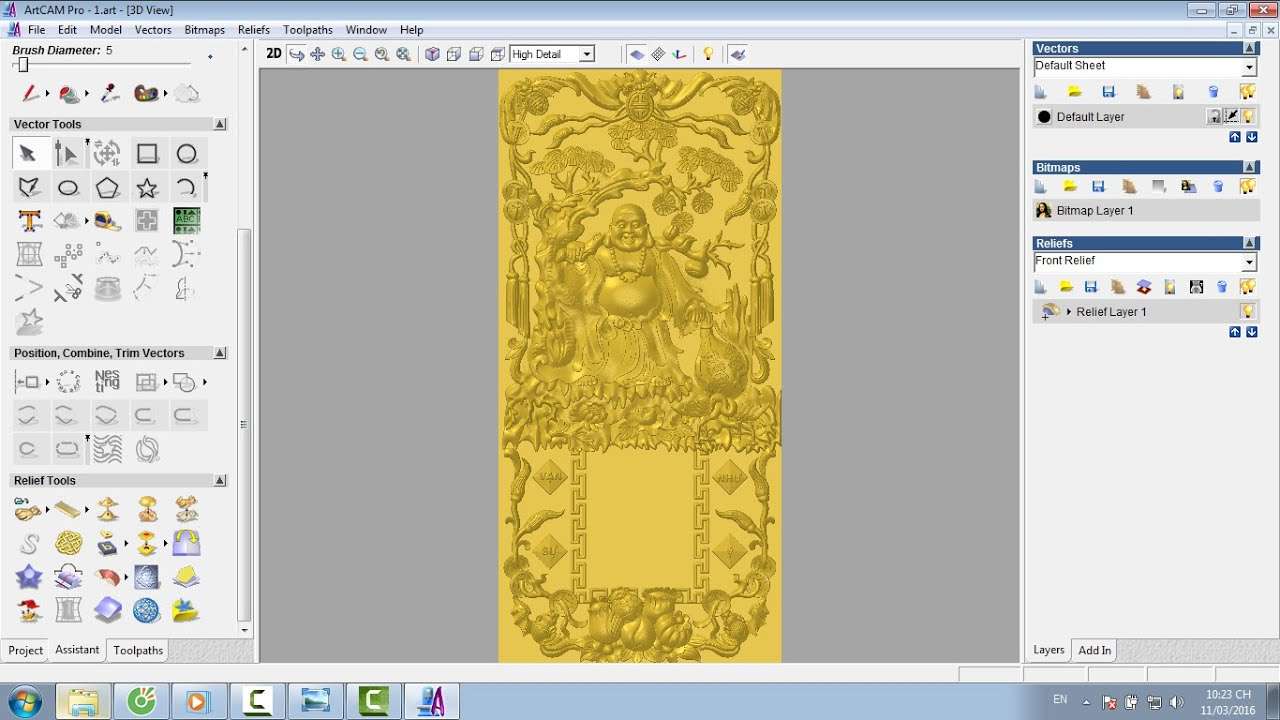Move relief layer down arrow
The width and height of the screenshot is (1280, 720).
point(1251,332)
